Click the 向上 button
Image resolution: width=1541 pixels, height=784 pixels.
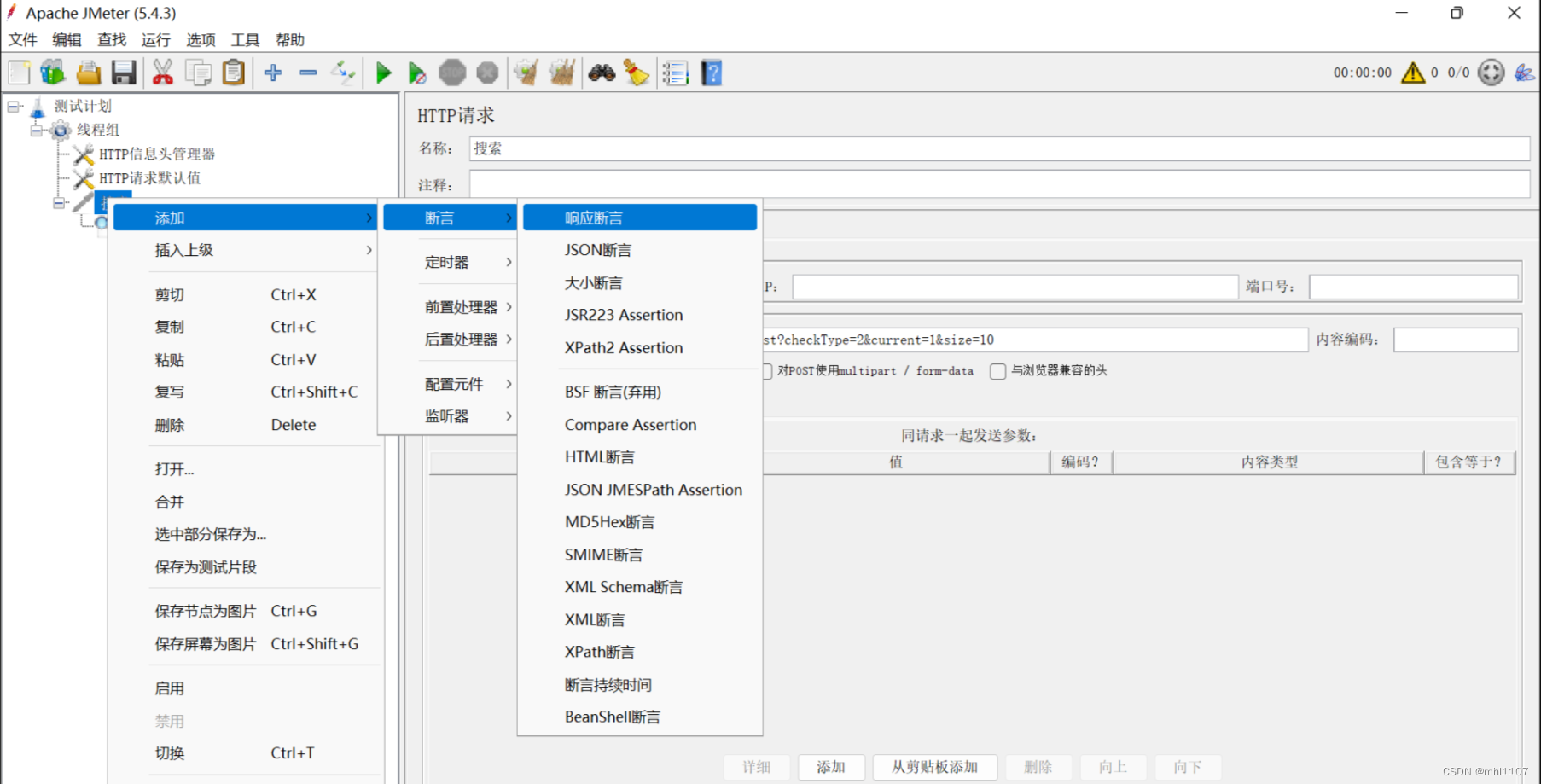1113,767
